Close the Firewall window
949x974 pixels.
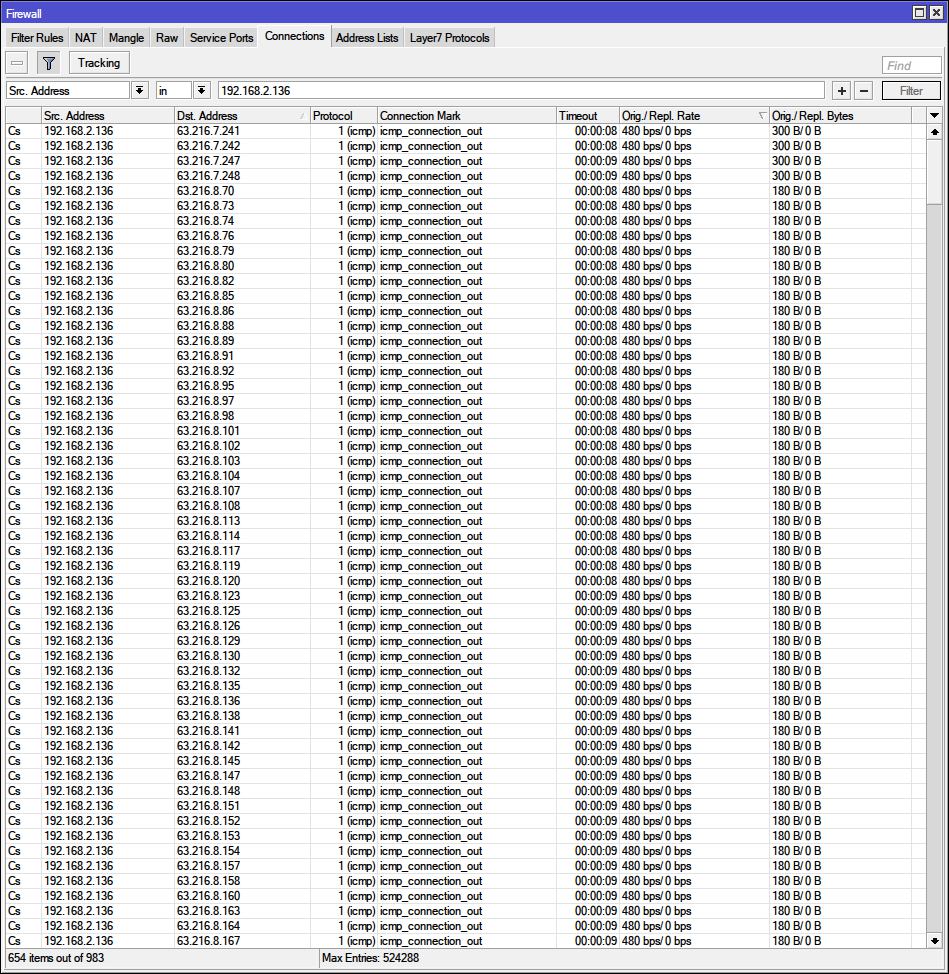point(935,12)
